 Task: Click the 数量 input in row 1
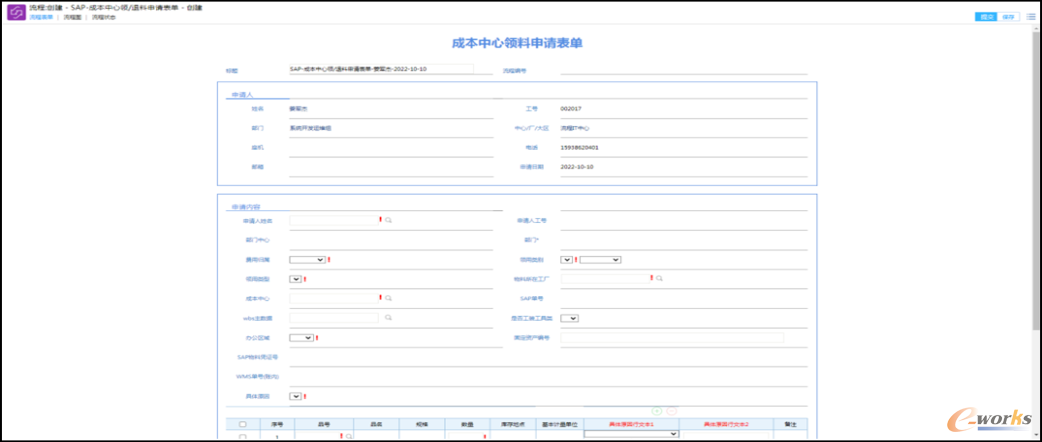point(465,437)
